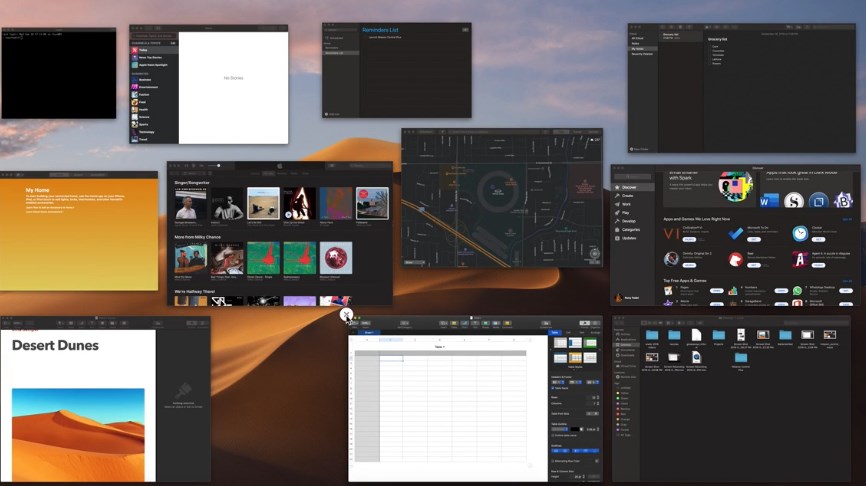Click the Bear app icon

(736, 259)
